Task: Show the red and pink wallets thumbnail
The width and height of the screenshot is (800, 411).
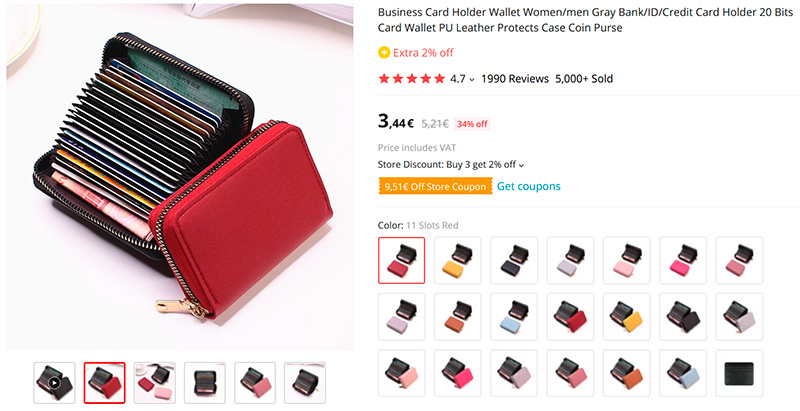Action: 155,382
